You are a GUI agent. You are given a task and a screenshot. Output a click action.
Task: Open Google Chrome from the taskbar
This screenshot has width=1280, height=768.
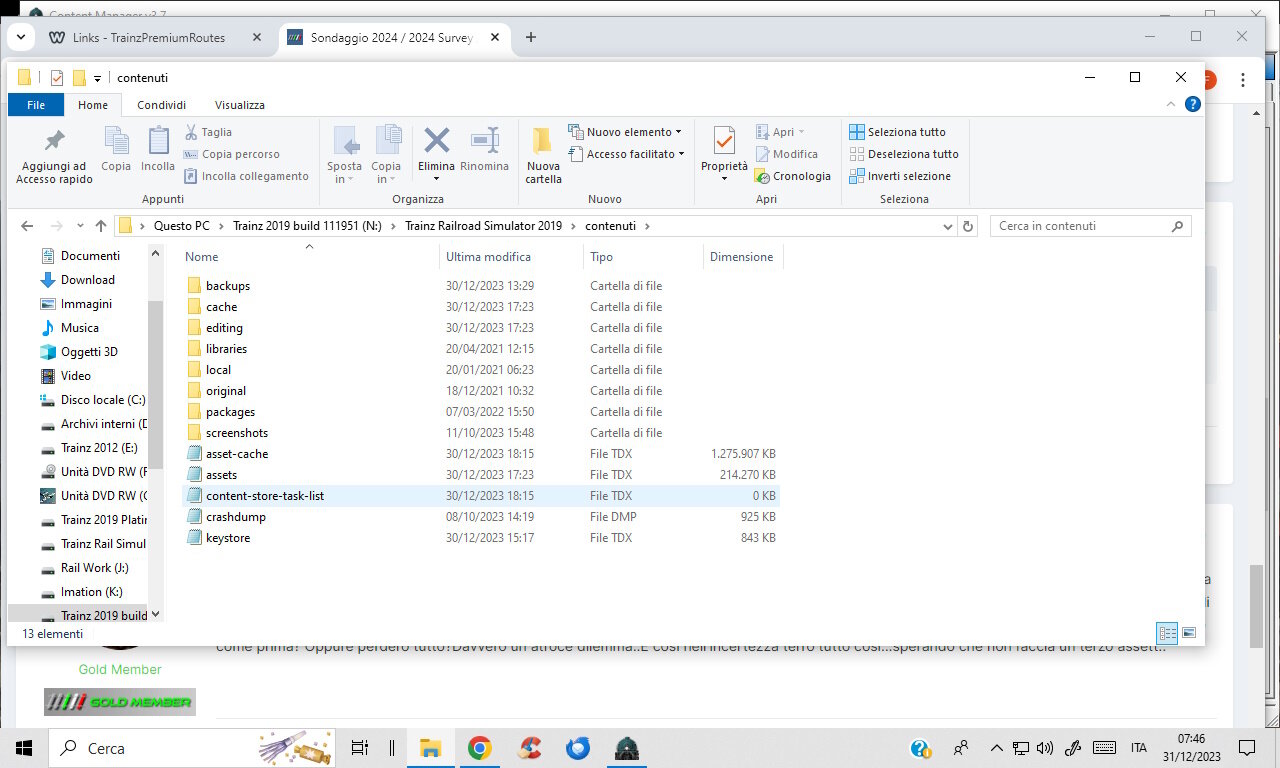479,748
